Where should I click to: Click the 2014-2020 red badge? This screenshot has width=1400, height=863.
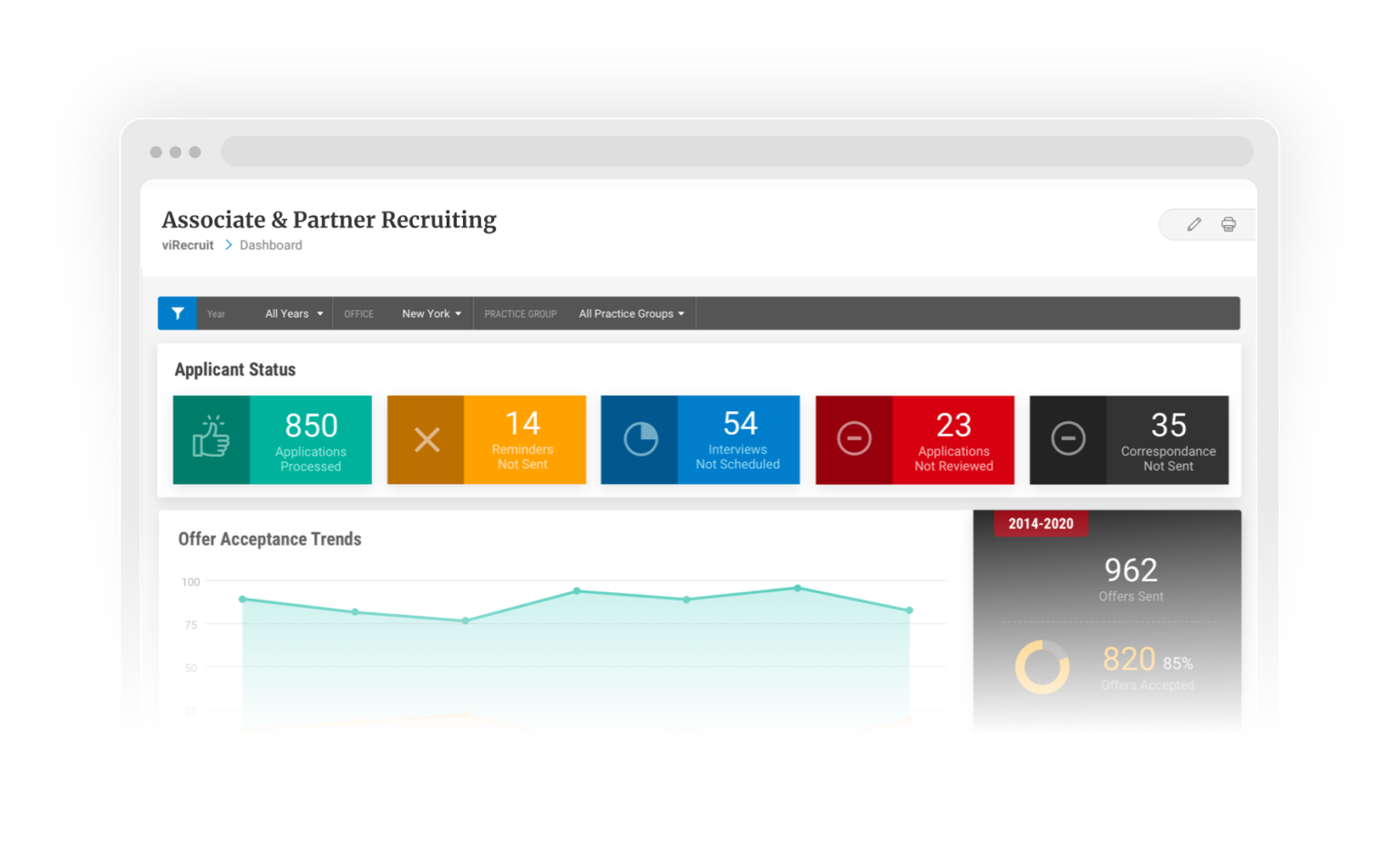pyautogui.click(x=1041, y=524)
